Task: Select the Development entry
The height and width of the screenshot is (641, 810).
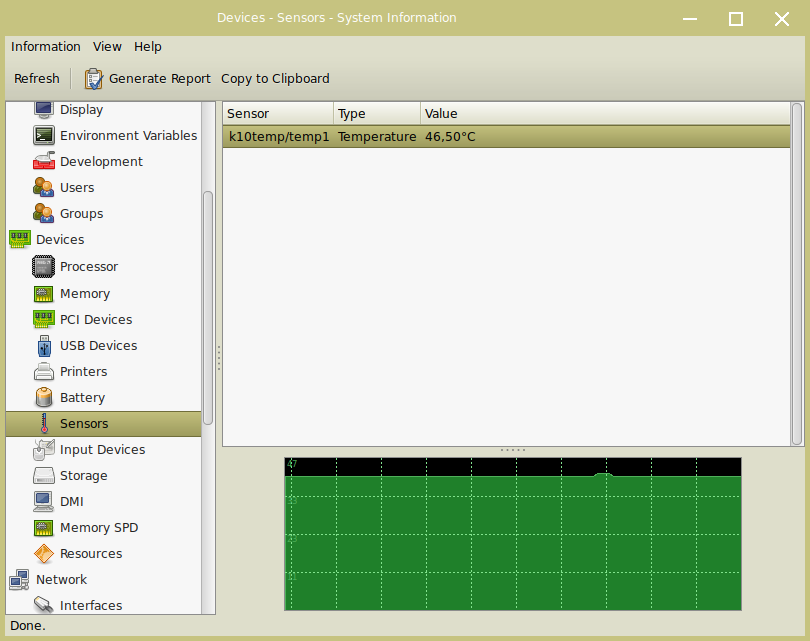Action: (x=101, y=161)
